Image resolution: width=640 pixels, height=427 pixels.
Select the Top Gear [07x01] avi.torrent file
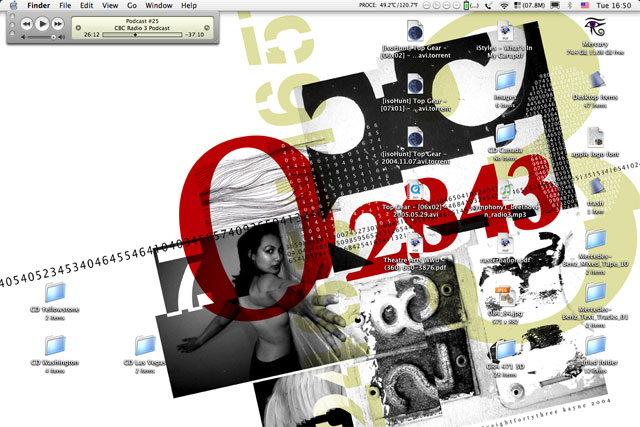pyautogui.click(x=415, y=85)
